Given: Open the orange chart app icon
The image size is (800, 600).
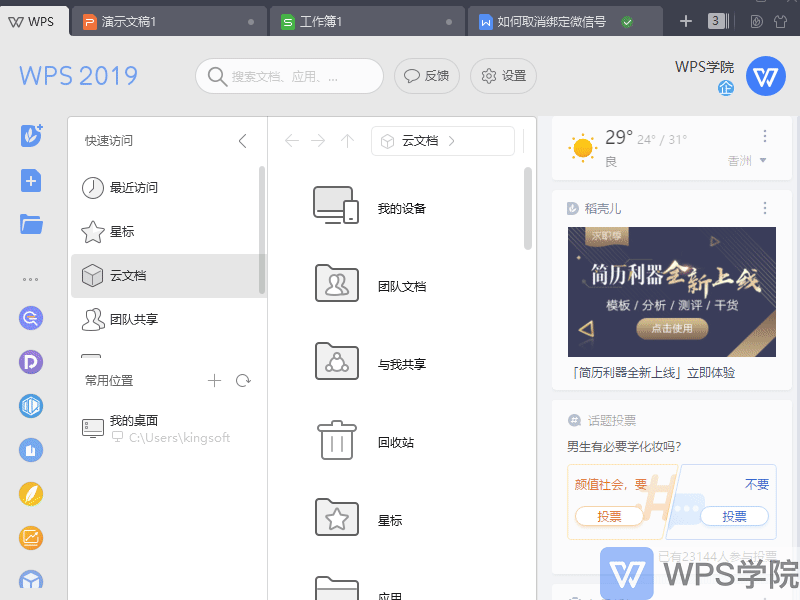Looking at the screenshot, I should coord(31,538).
